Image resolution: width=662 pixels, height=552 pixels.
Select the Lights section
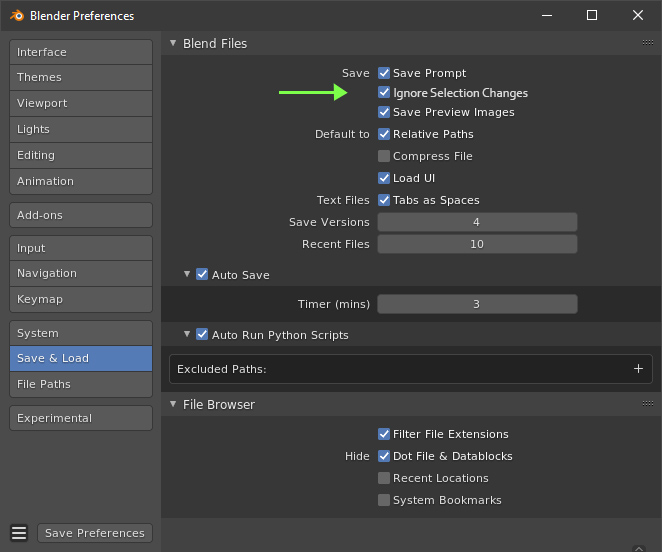81,129
